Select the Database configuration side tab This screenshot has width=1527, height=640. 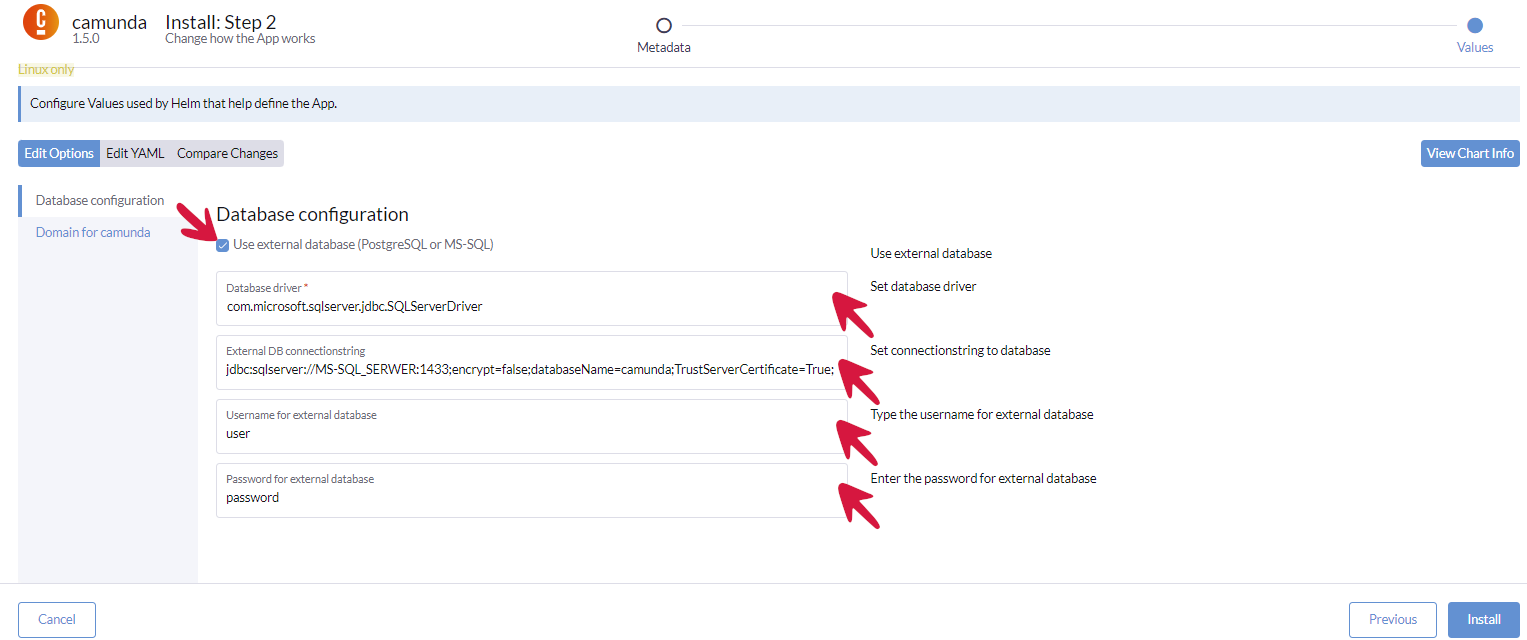tap(100, 200)
